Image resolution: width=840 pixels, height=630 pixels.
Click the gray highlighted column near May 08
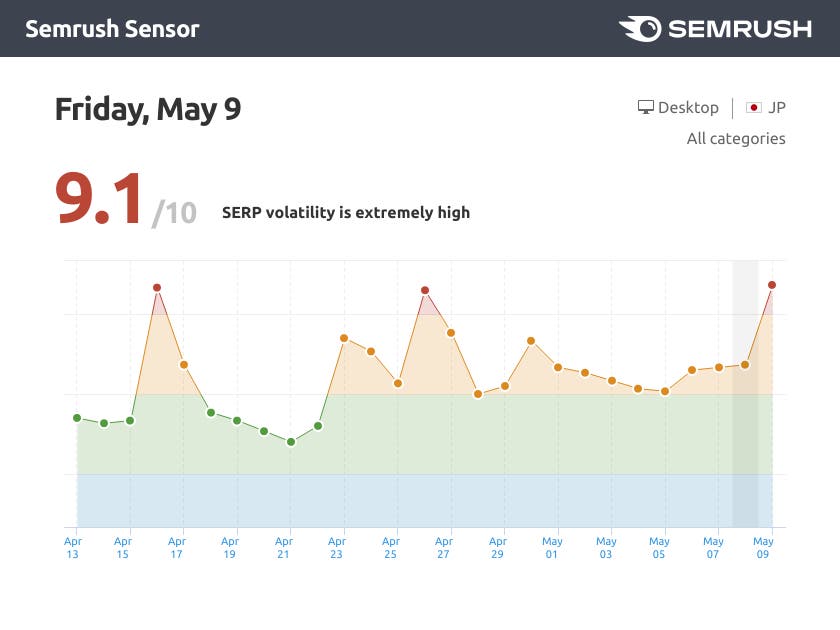pos(745,394)
